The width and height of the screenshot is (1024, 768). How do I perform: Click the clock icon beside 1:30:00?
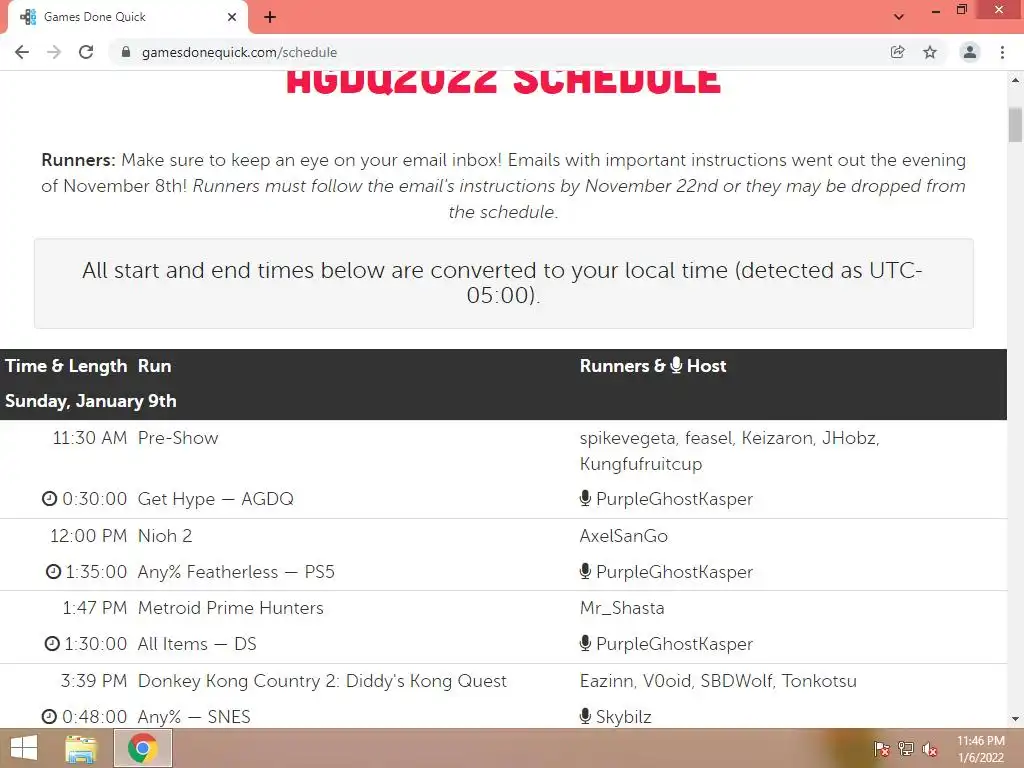tap(52, 644)
